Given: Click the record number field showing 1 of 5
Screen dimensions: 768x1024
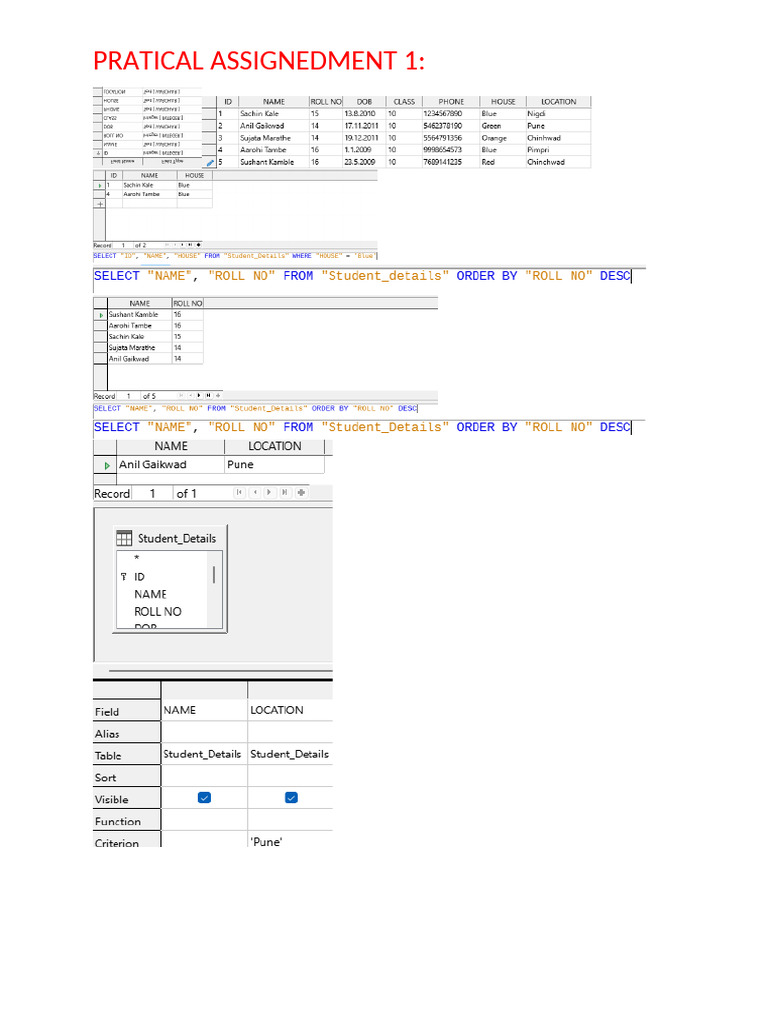Looking at the screenshot, I should click(x=128, y=396).
